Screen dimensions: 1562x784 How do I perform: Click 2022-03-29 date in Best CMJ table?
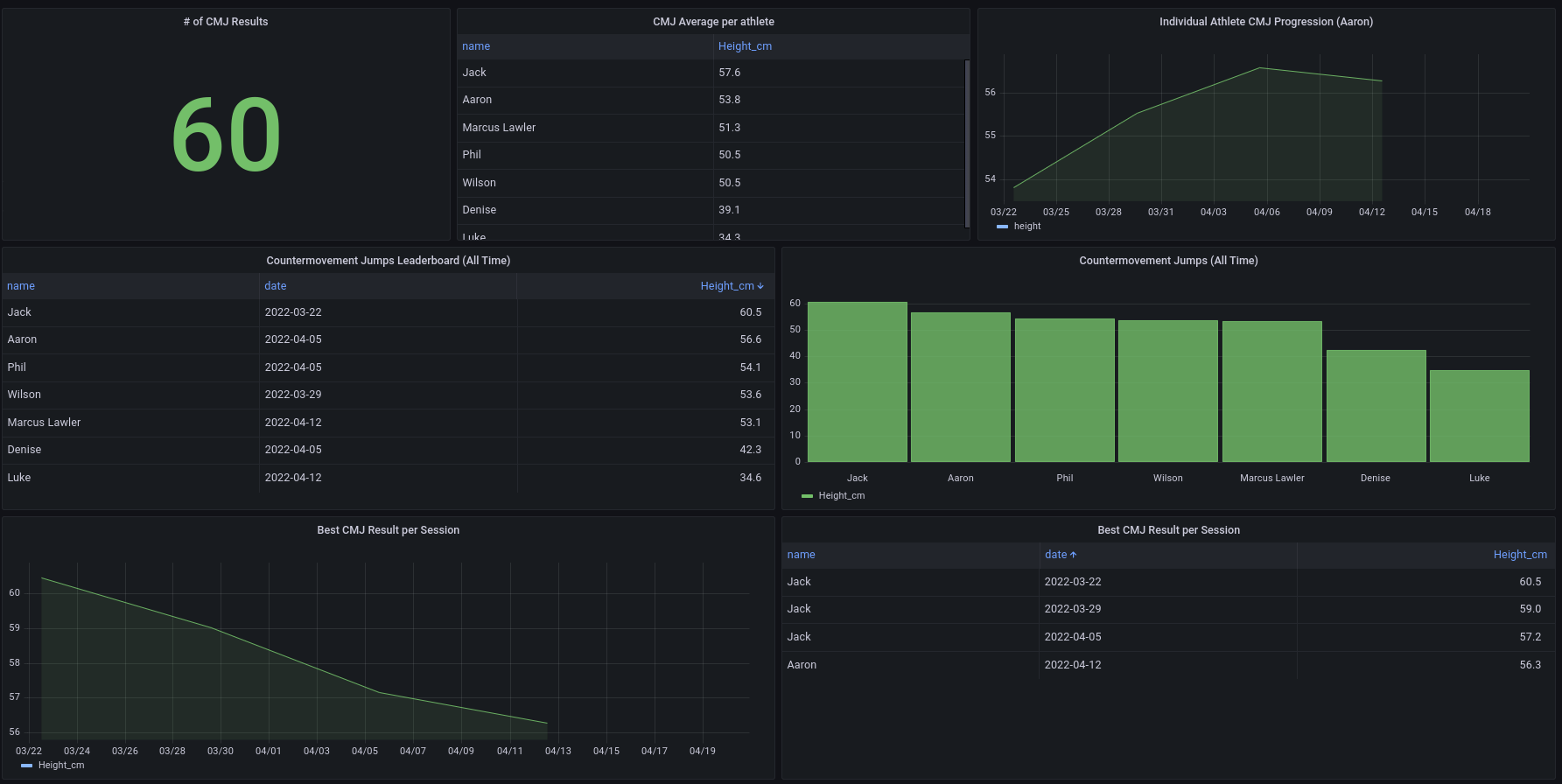click(x=1073, y=609)
